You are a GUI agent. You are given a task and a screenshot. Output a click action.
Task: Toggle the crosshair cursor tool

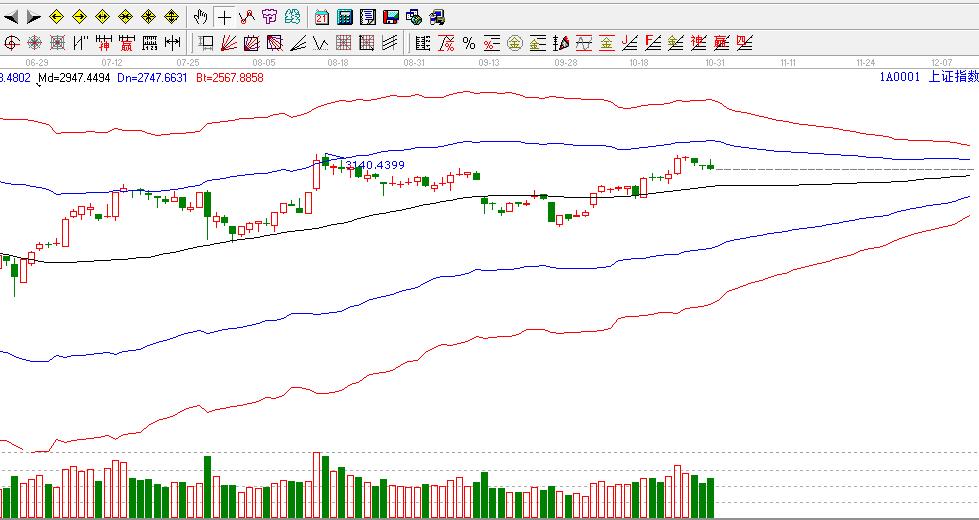(x=224, y=17)
